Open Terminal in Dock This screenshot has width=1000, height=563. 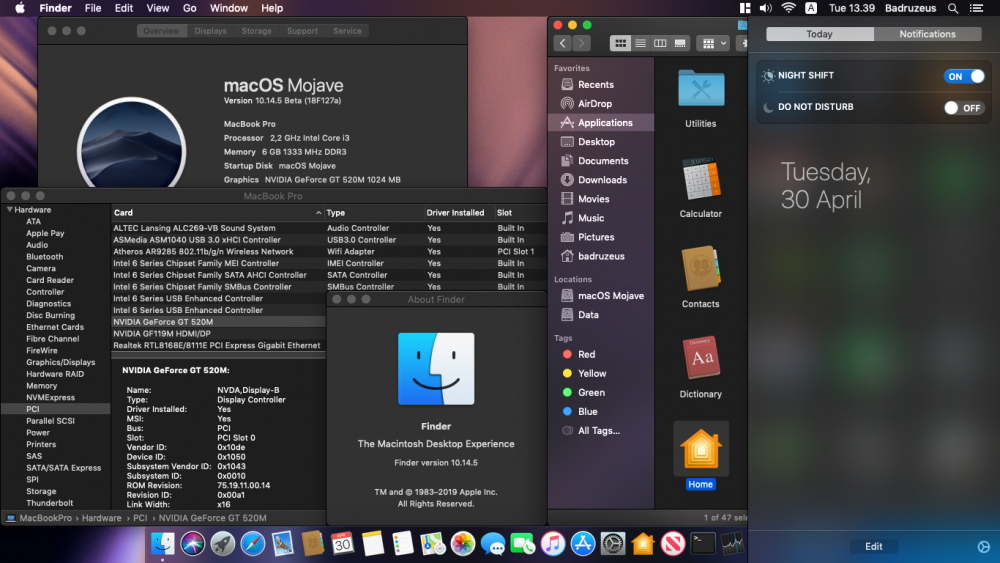click(x=702, y=543)
